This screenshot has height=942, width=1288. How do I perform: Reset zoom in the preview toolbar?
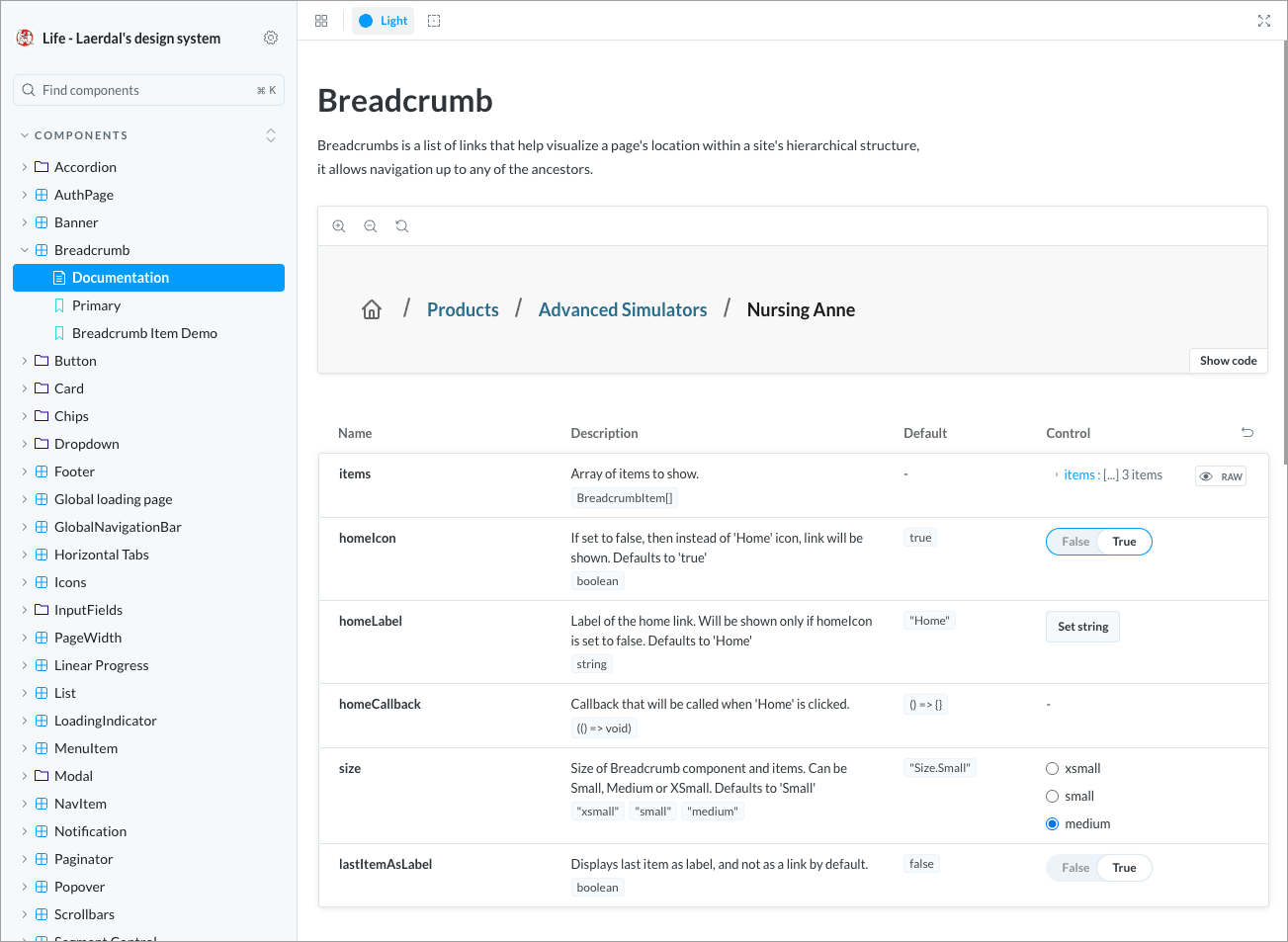tap(402, 226)
